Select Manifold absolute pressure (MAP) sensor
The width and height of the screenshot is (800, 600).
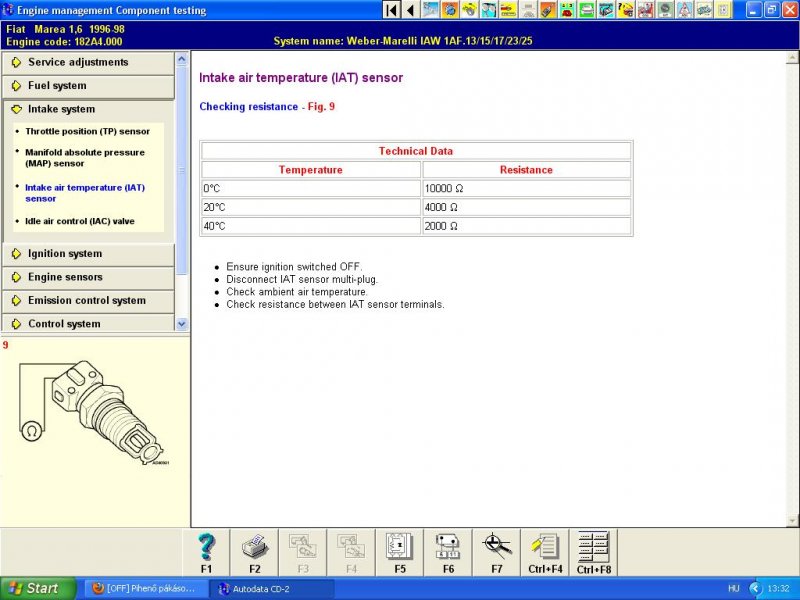click(85, 158)
